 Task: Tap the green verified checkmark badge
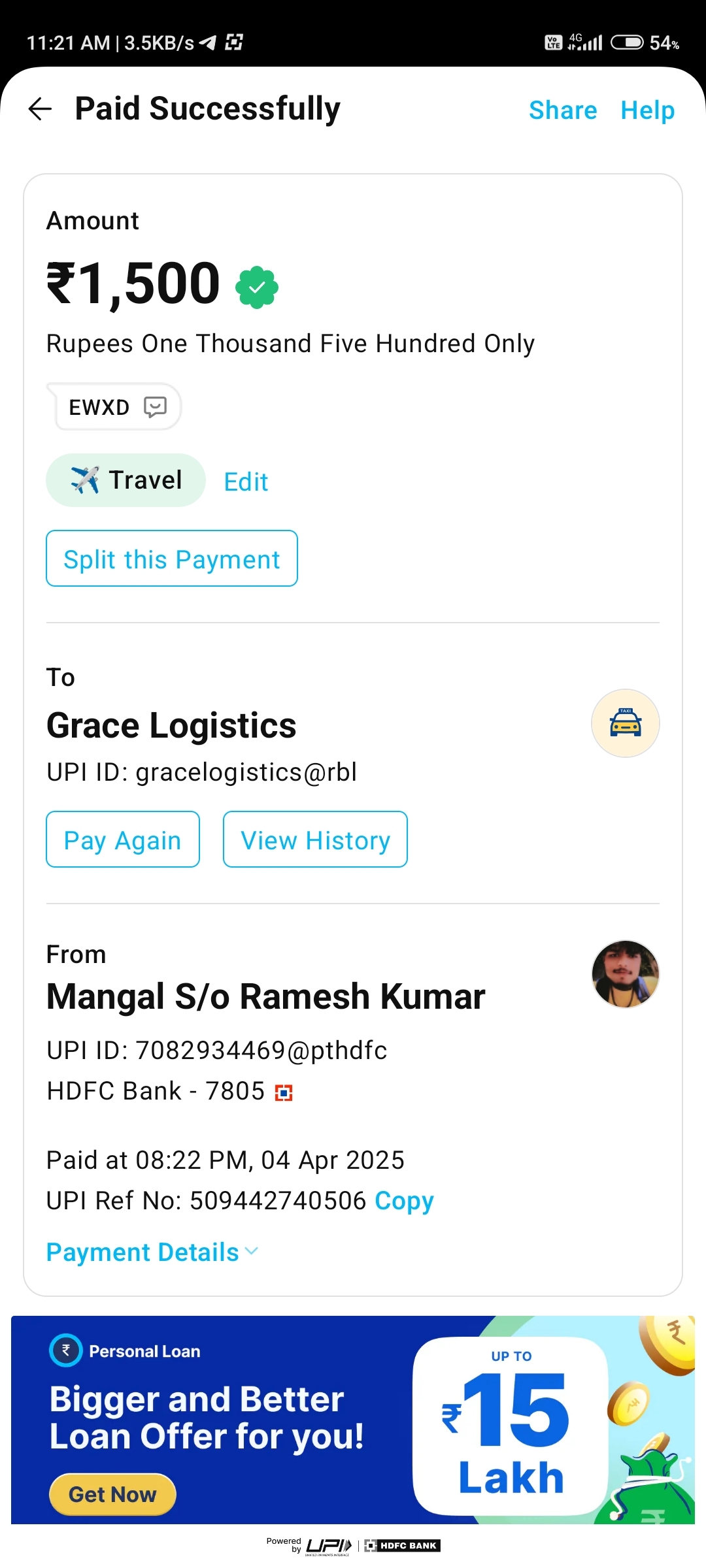tap(257, 287)
